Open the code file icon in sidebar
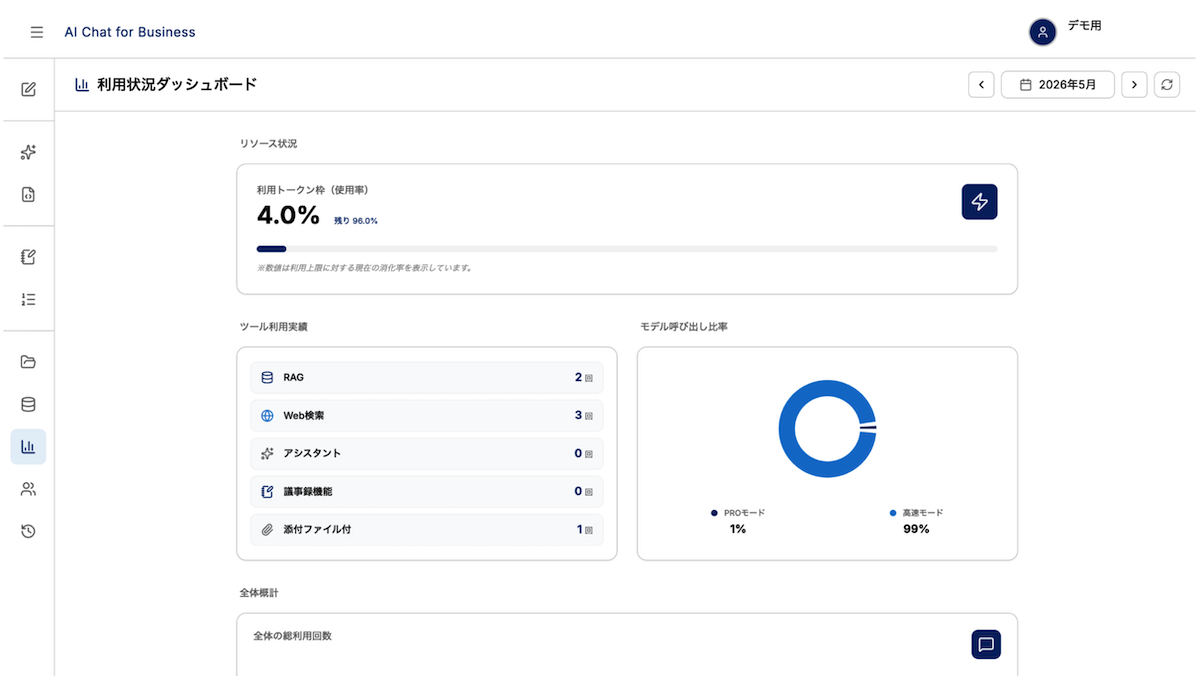The image size is (1200, 678). coord(28,195)
